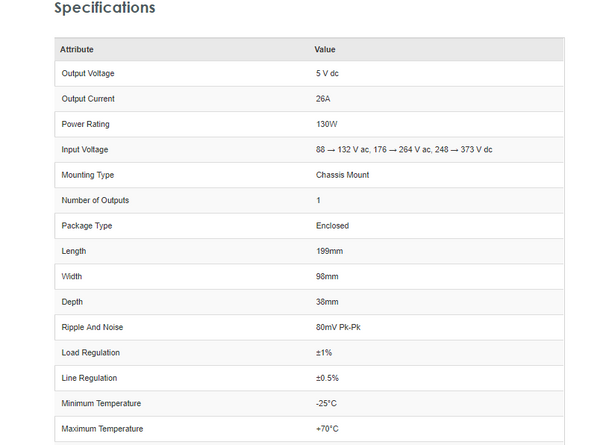Viewport: 600px width, 445px height.
Task: Select the Mounting Type attribute label
Action: coord(88,175)
